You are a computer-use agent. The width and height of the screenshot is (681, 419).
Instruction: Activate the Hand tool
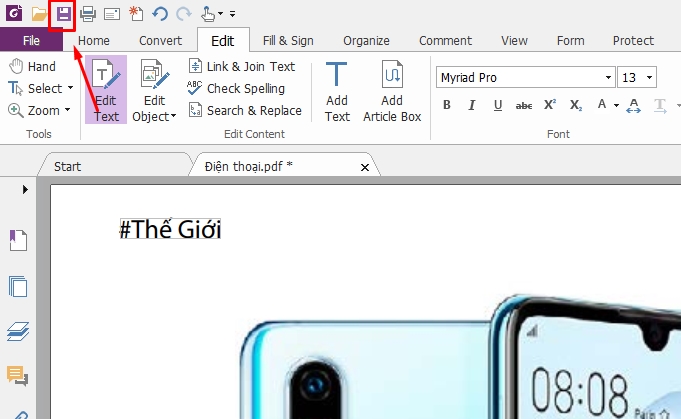click(33, 66)
